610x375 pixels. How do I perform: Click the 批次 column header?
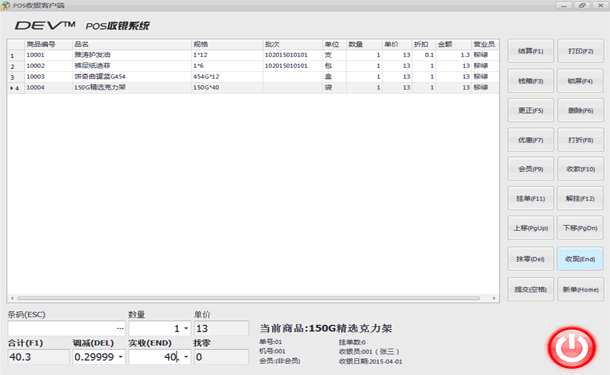pos(293,44)
